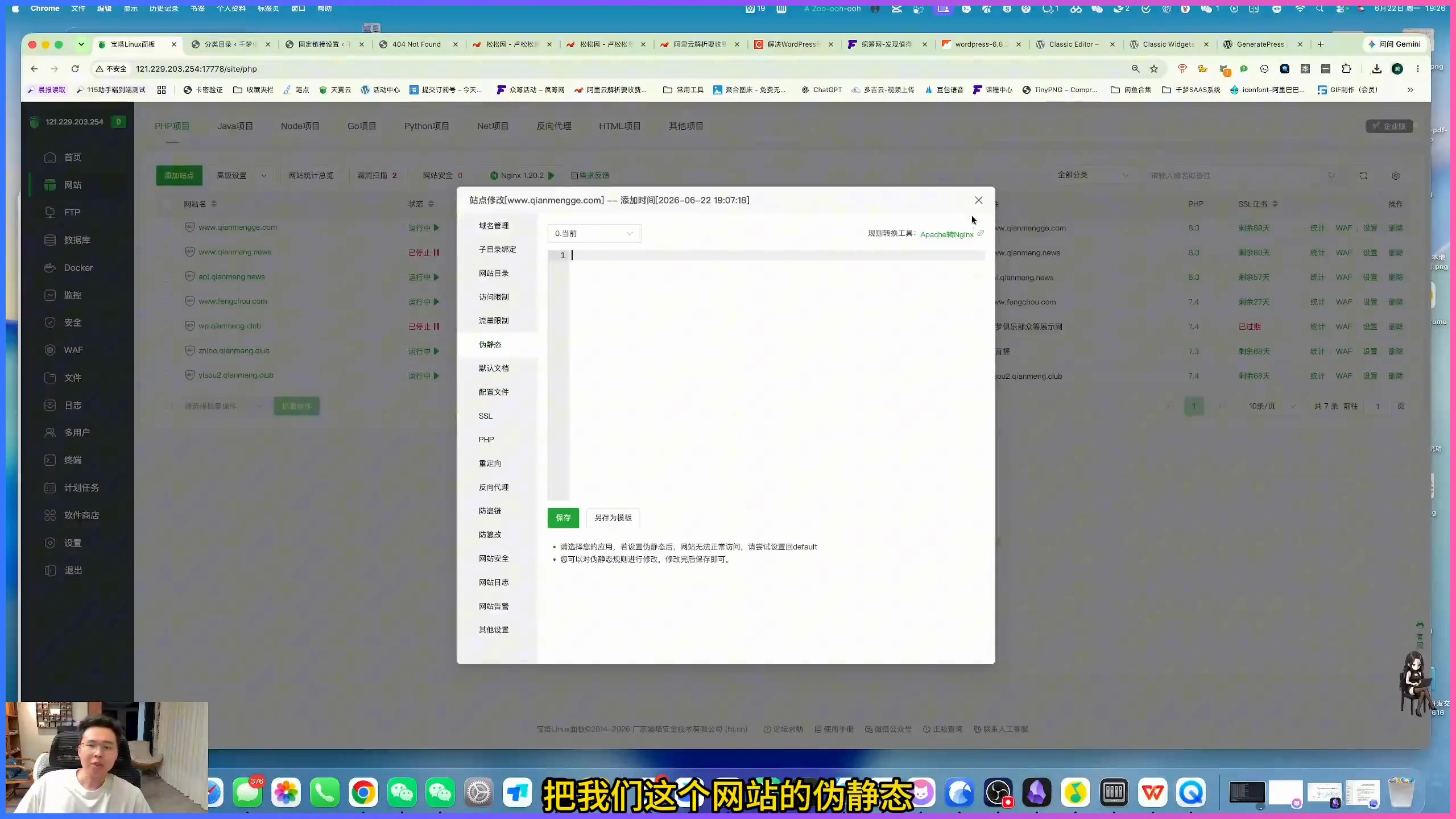Click 设置 gear icon in sidebar
This screenshot has width=1456, height=819.
pyautogui.click(x=50, y=543)
